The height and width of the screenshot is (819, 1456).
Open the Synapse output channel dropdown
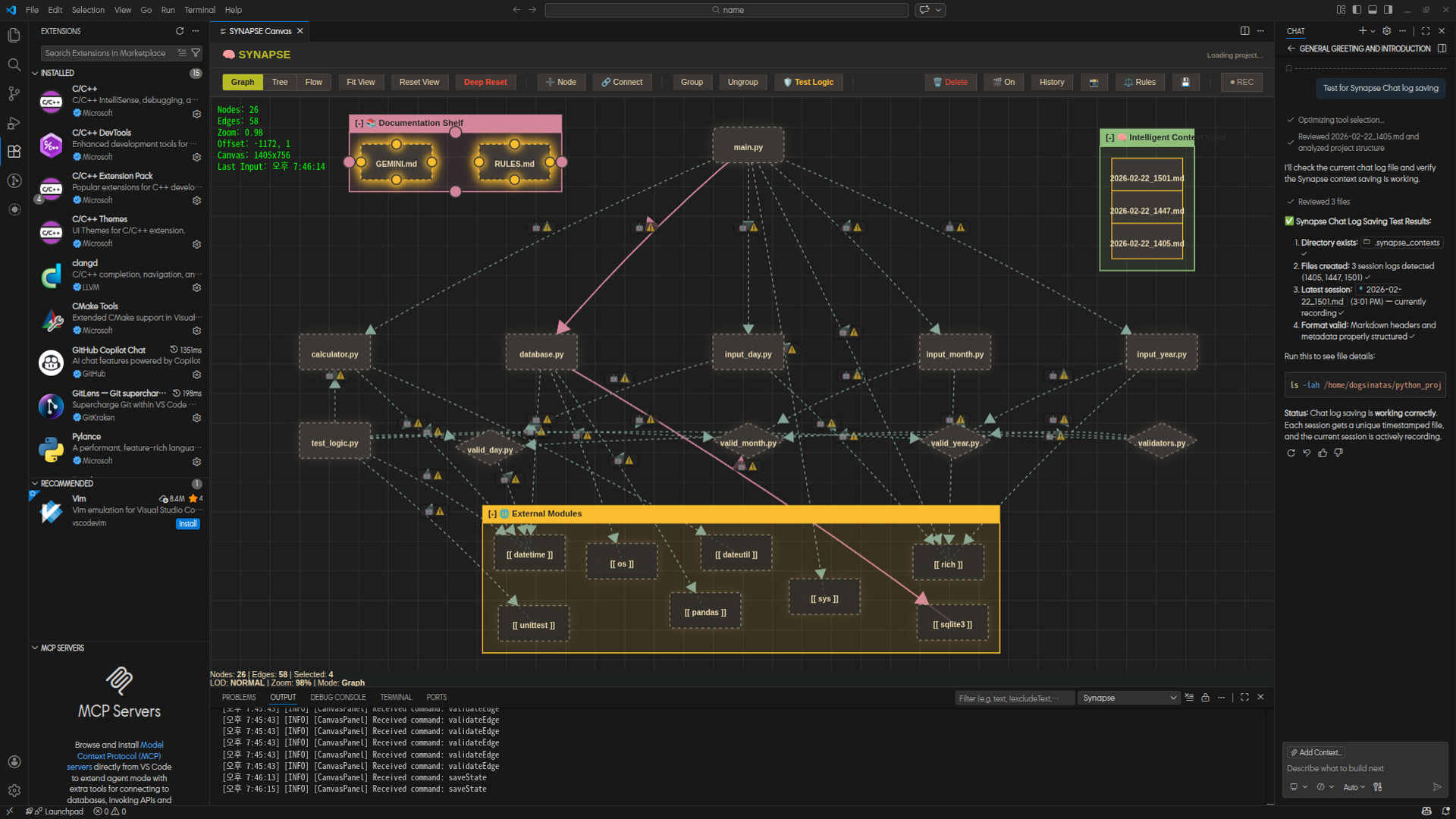tap(1128, 698)
